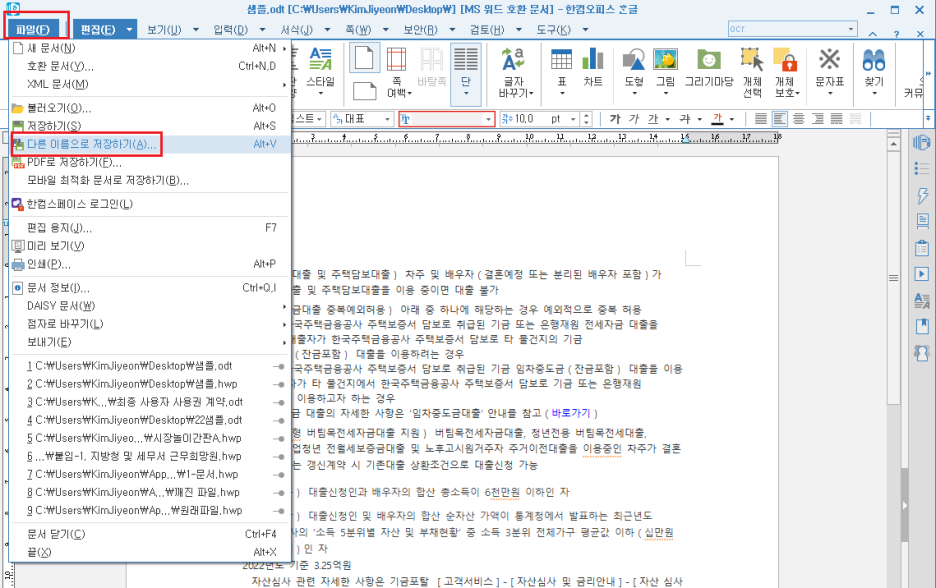Toggle left paragraph alignment
The image size is (936, 588).
pyautogui.click(x=779, y=119)
